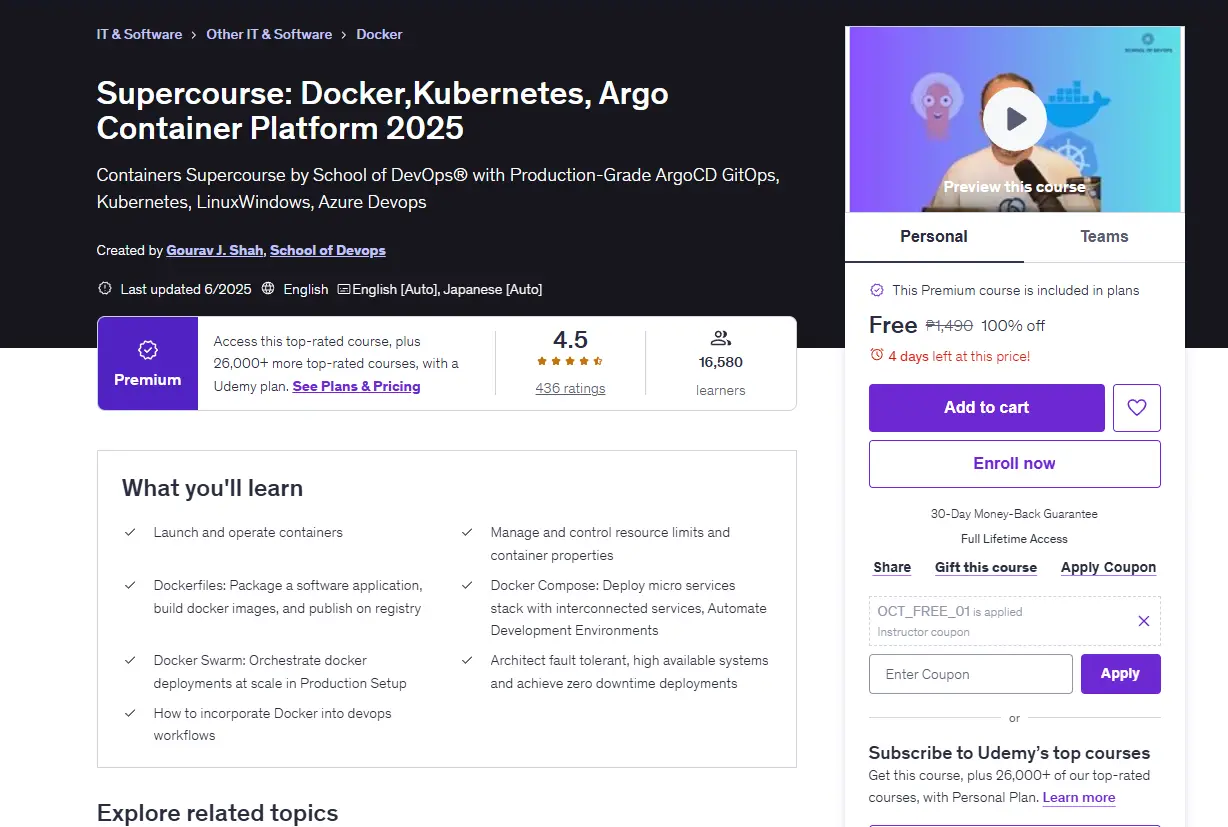This screenshot has width=1228, height=827.
Task: Click Explore related topics heading
Action: pyautogui.click(x=217, y=813)
